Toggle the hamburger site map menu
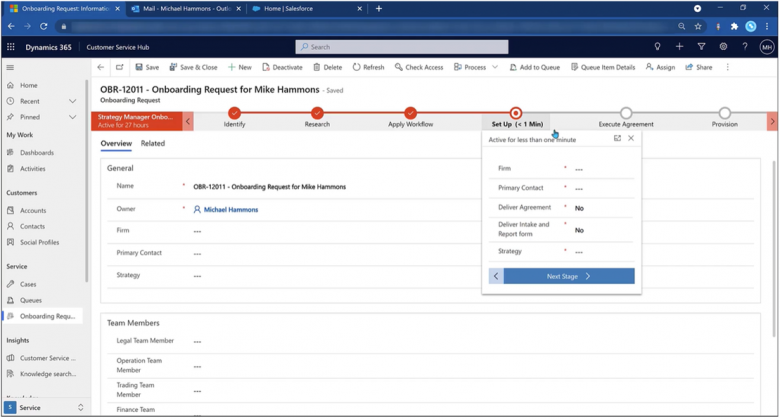Image resolution: width=780 pixels, height=419 pixels. pyautogui.click(x=10, y=67)
